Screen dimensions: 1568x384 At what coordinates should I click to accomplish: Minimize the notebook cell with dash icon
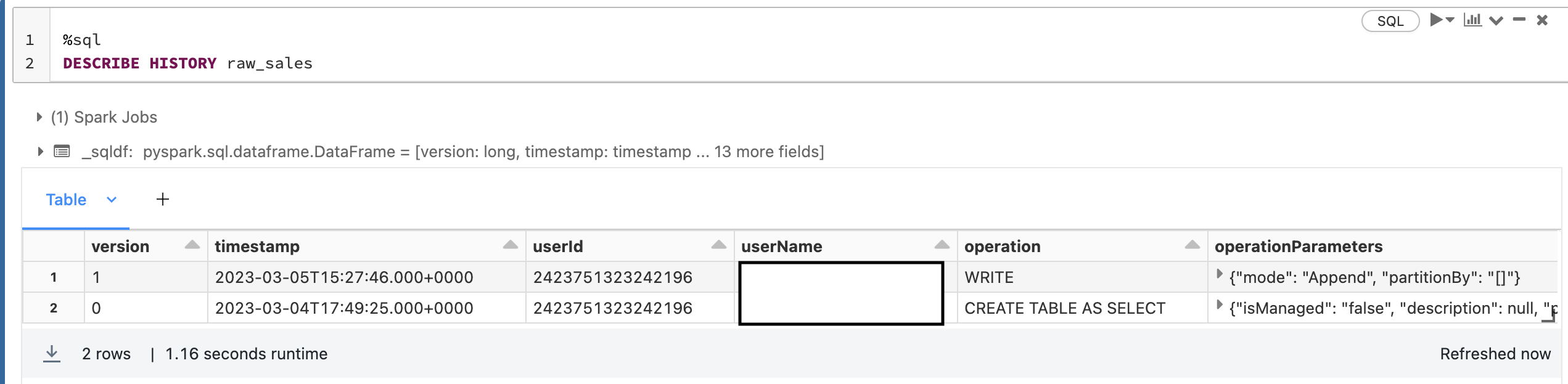pos(1519,20)
